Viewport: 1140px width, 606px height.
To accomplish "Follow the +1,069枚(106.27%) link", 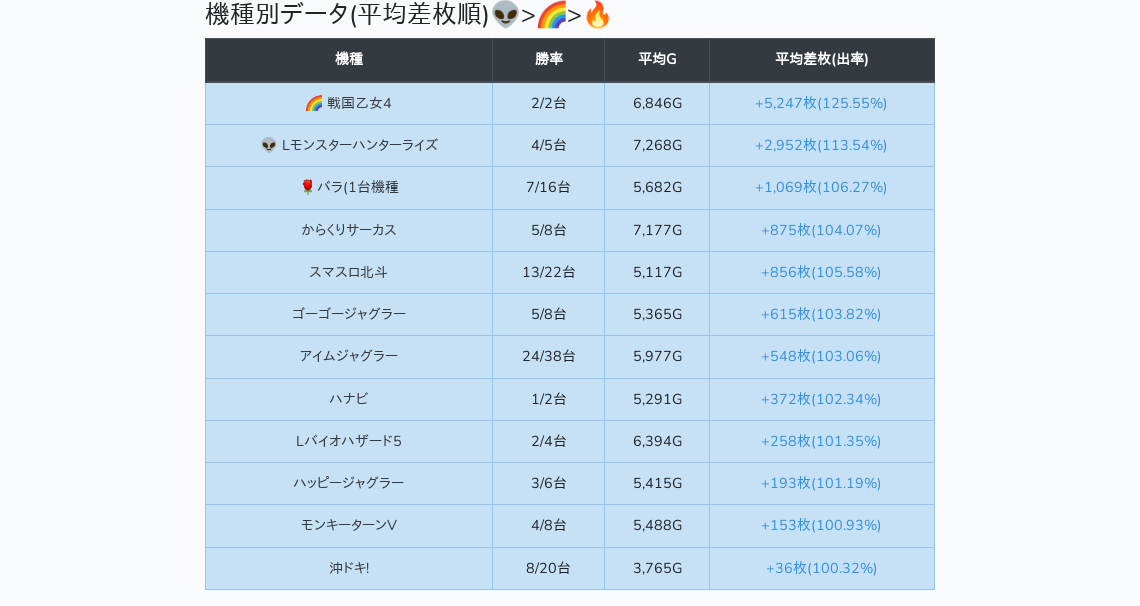I will pyautogui.click(x=821, y=187).
